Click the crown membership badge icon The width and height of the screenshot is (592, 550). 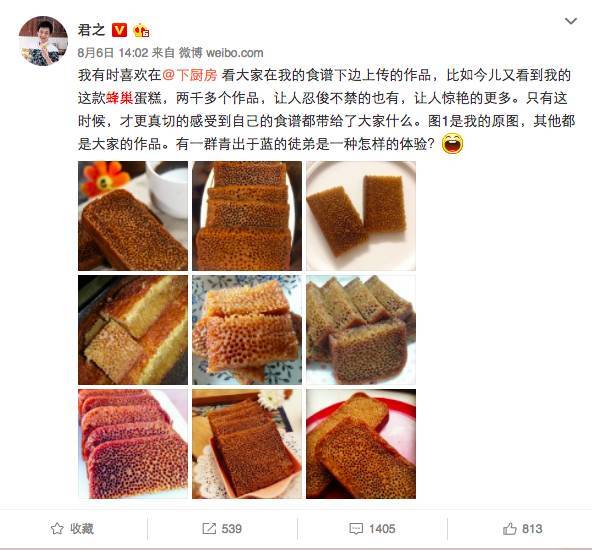tap(141, 30)
